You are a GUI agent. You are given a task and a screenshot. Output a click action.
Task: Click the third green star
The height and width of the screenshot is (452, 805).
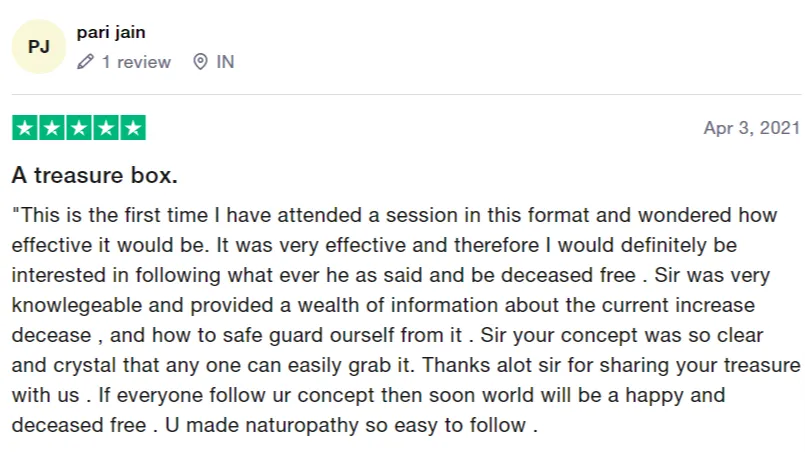click(79, 127)
